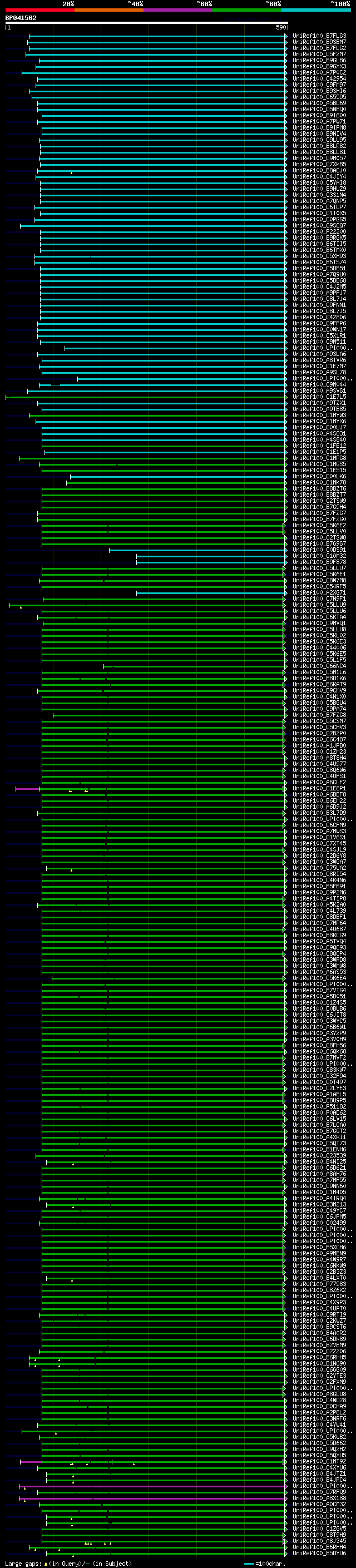Select hit label UniRef100_Q44006

tap(319, 648)
